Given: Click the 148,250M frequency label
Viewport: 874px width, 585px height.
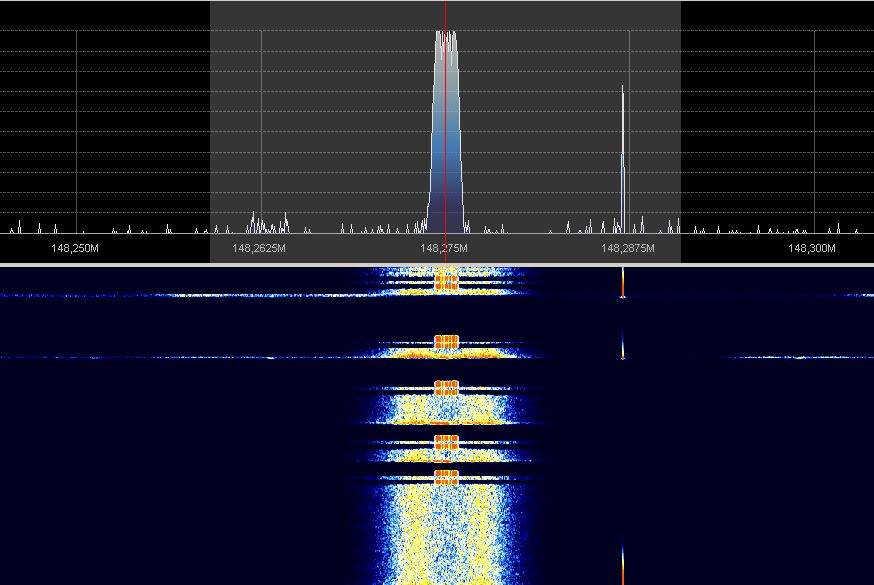Looking at the screenshot, I should [x=75, y=248].
